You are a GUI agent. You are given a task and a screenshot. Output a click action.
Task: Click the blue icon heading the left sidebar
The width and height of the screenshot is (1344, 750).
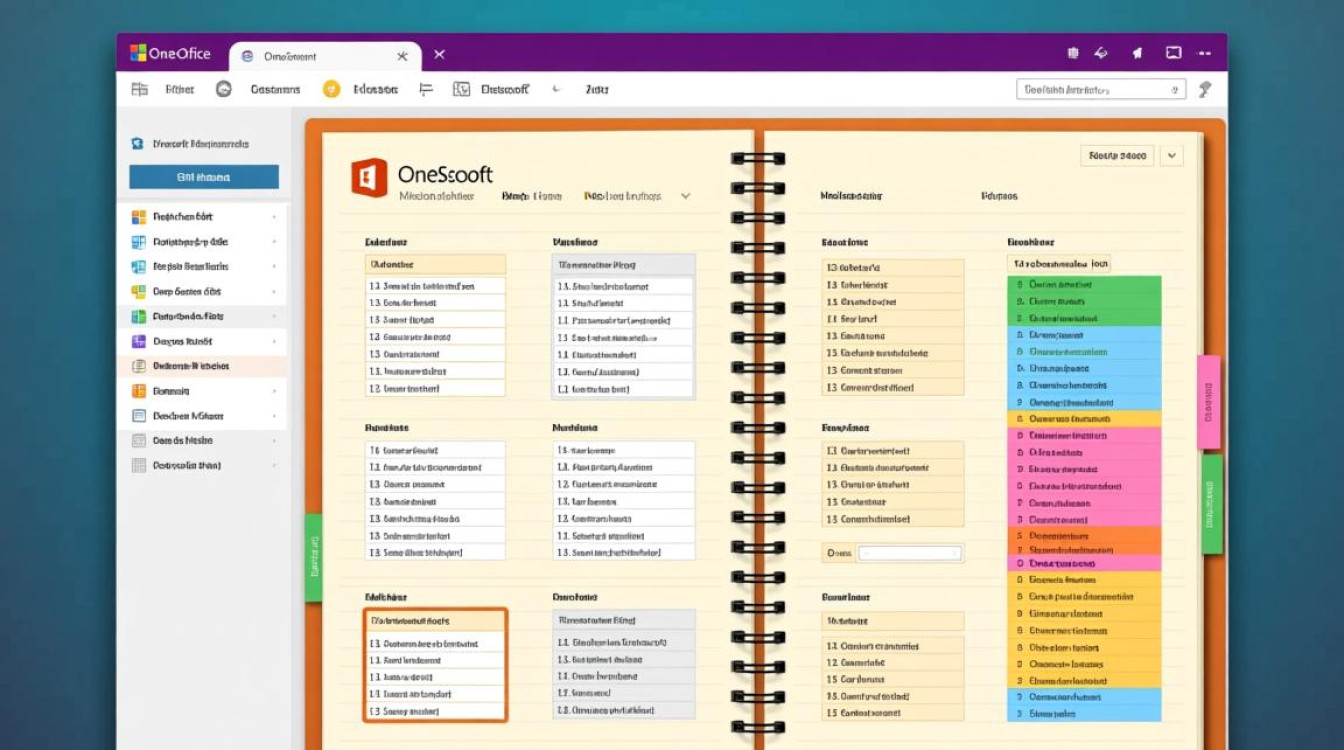tap(138, 144)
